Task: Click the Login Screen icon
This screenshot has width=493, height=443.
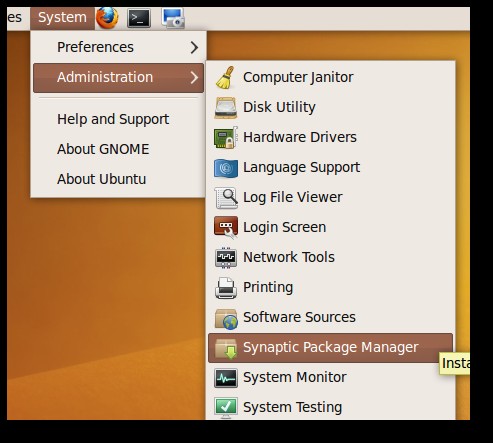Action: pos(226,228)
